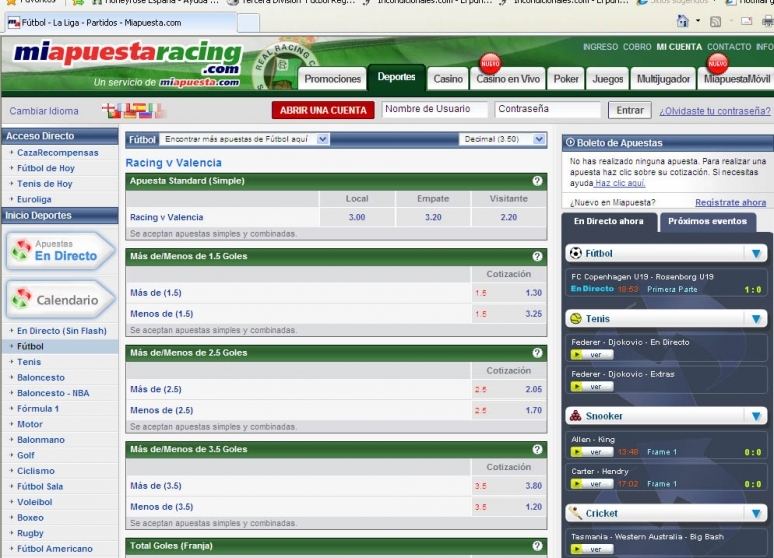Open the Juegos tab
This screenshot has width=774, height=558.
(x=608, y=79)
